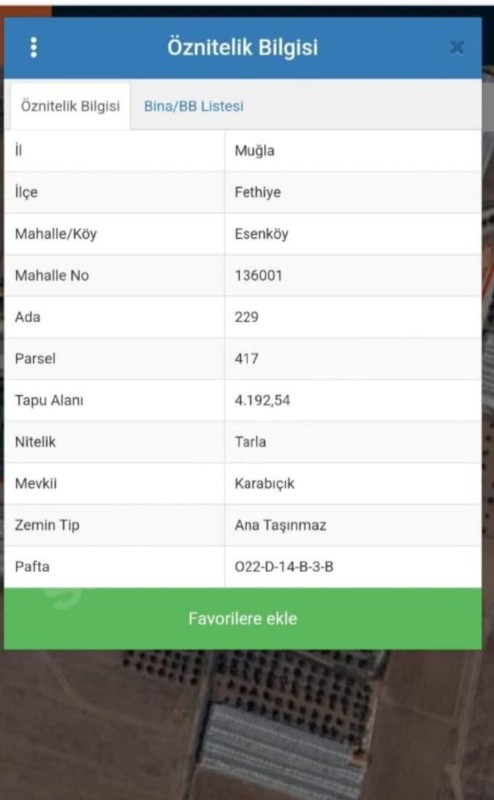This screenshot has width=494, height=800.
Task: Select the Pafta code O22-D-14-B-3-B
Action: click(284, 566)
